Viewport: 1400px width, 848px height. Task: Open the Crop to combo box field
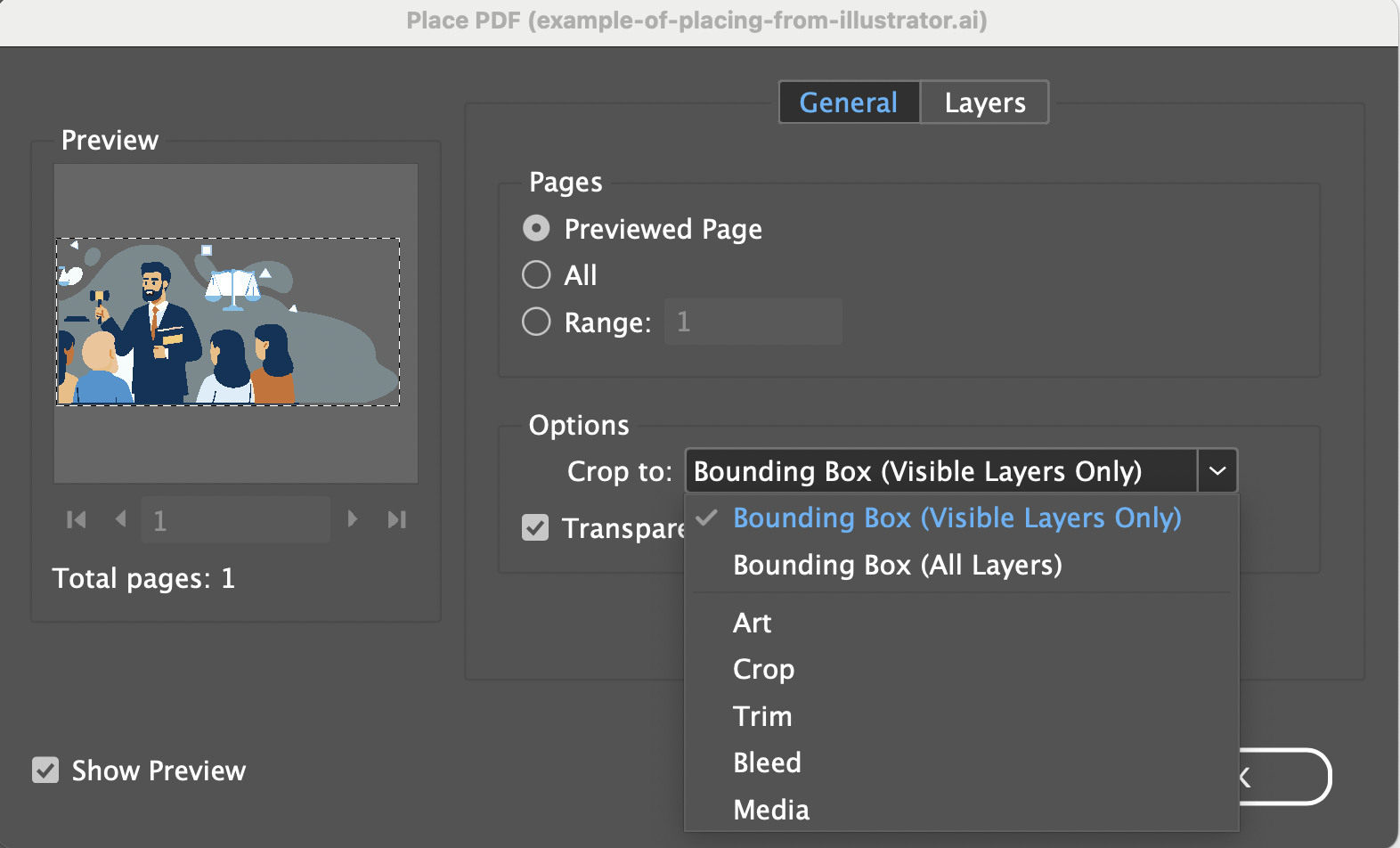(x=941, y=470)
